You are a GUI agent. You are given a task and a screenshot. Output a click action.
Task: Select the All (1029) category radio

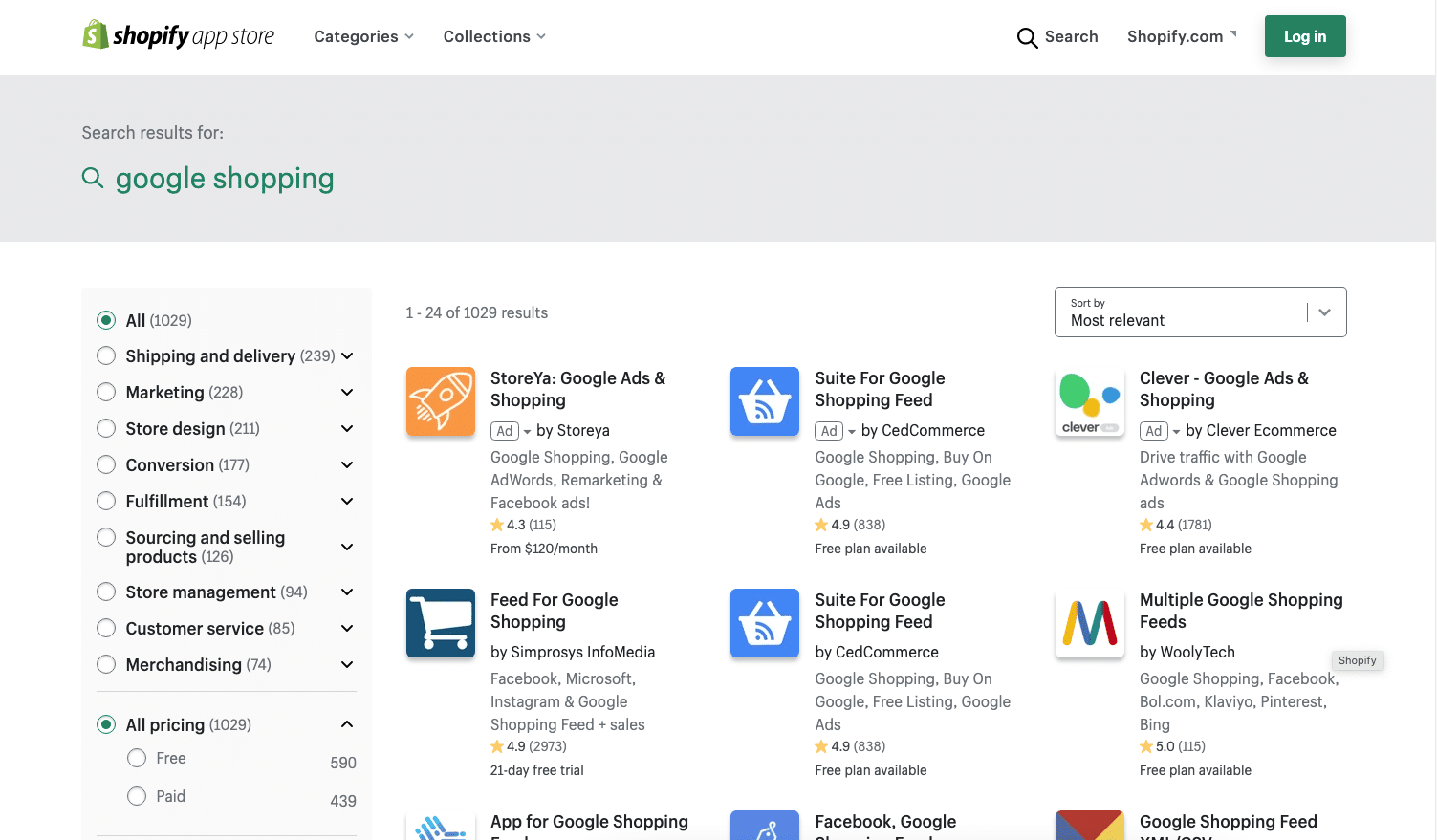106,320
